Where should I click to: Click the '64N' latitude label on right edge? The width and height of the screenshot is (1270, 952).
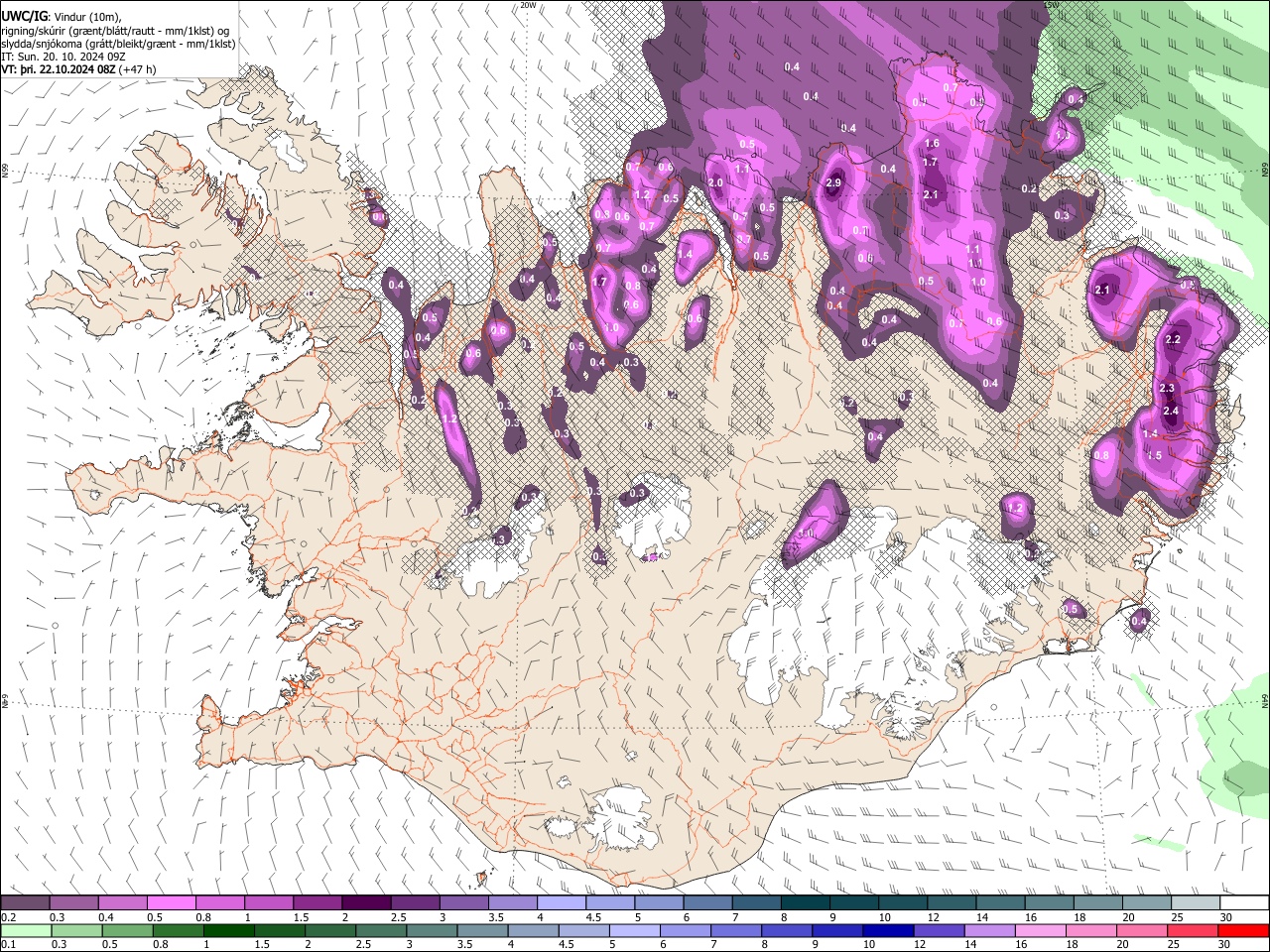(x=1265, y=701)
